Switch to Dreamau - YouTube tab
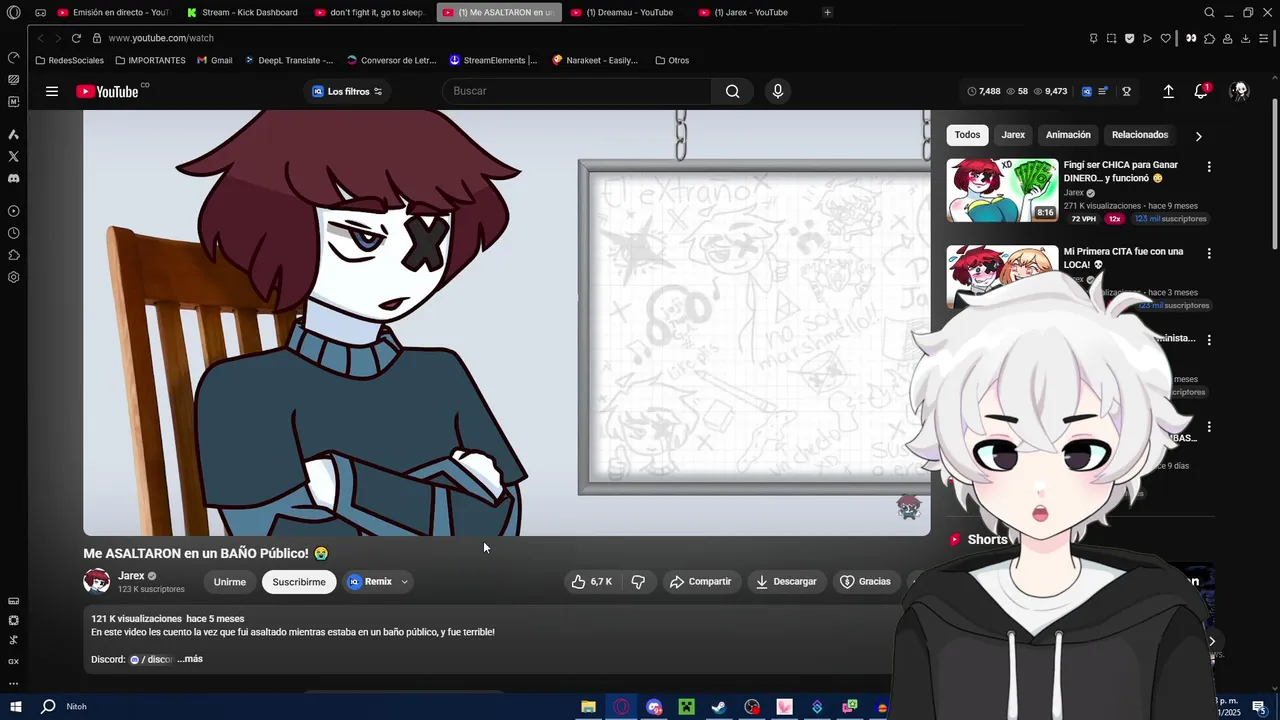Viewport: 1280px width, 720px height. (626, 12)
